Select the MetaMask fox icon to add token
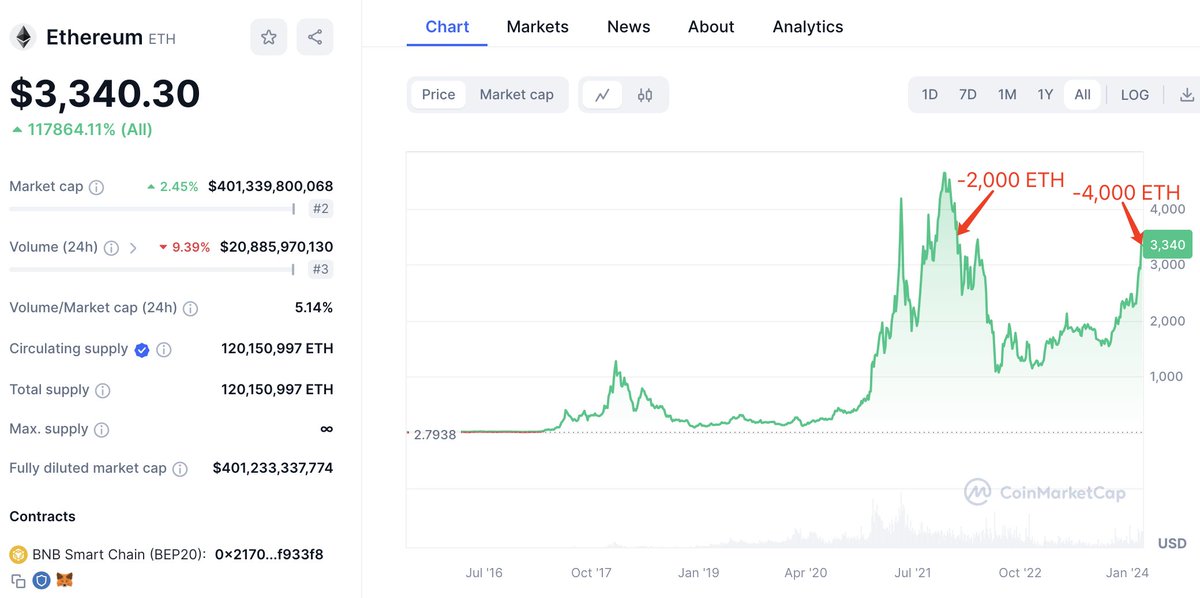Viewport: 1200px width, 598px height. coord(64,580)
